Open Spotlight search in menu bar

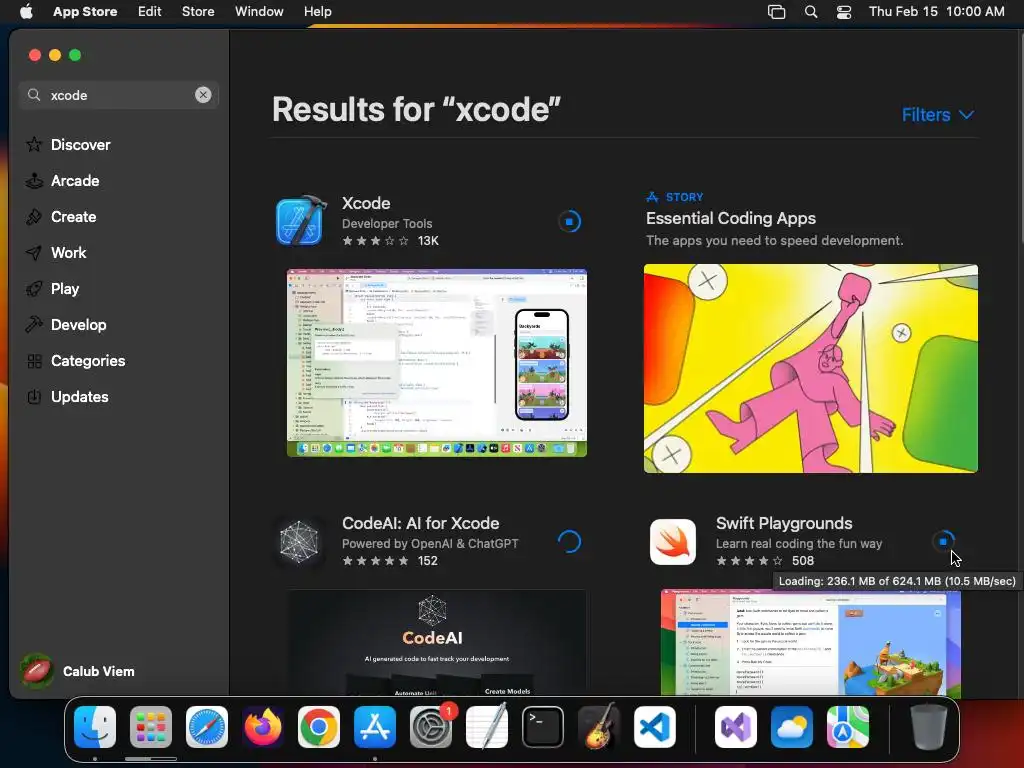(810, 12)
